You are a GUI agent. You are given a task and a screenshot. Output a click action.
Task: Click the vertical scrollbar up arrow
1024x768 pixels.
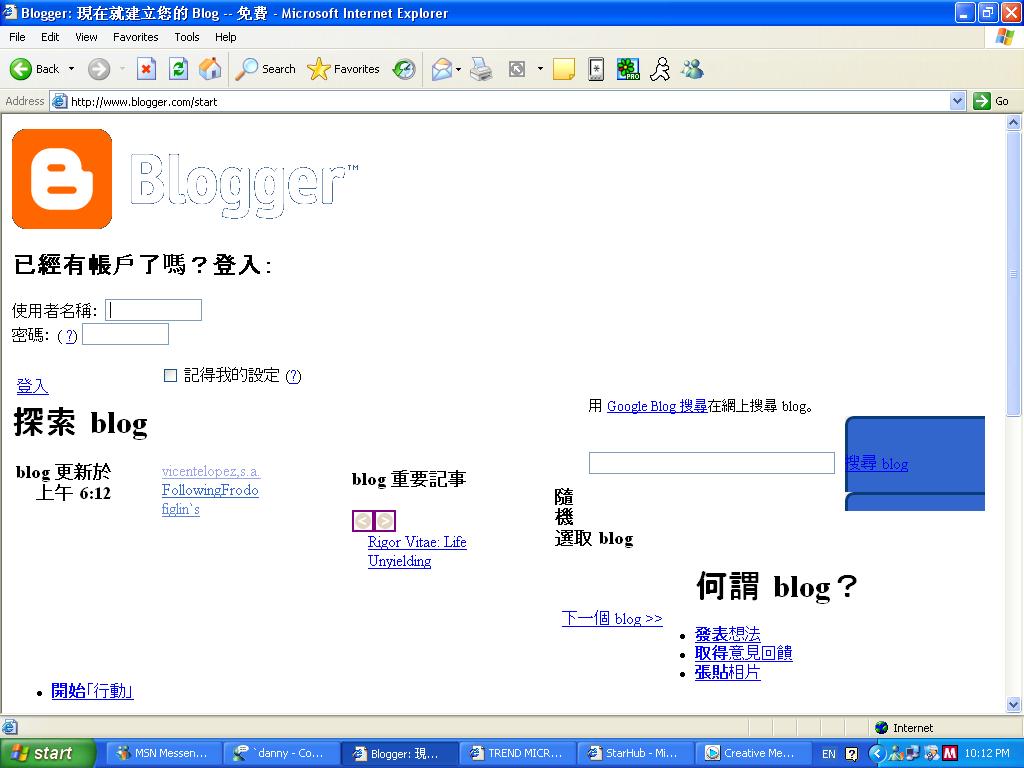pos(1014,122)
